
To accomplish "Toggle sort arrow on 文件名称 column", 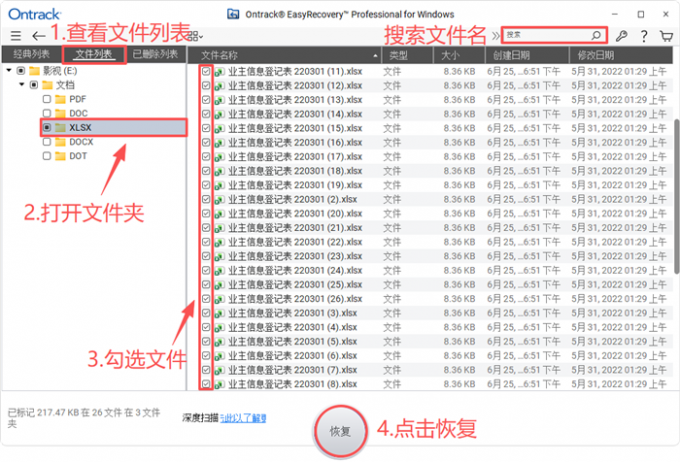I will point(375,56).
